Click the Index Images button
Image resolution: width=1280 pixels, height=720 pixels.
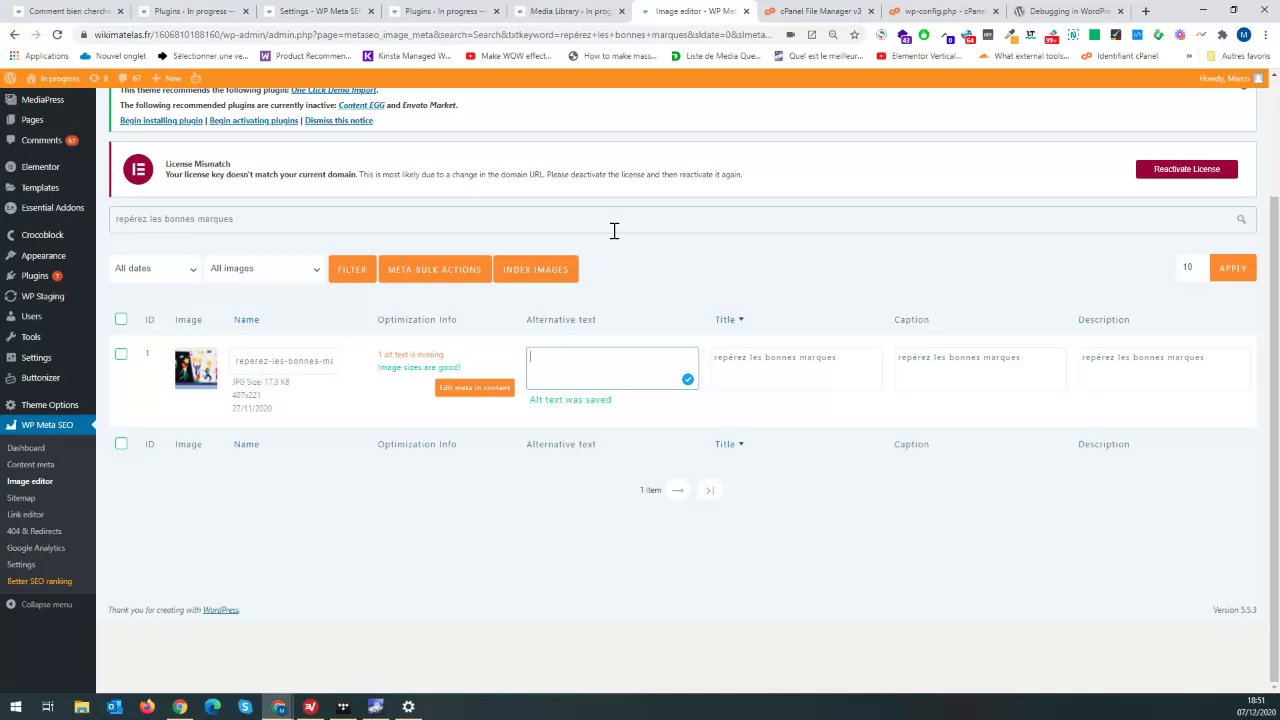click(536, 269)
